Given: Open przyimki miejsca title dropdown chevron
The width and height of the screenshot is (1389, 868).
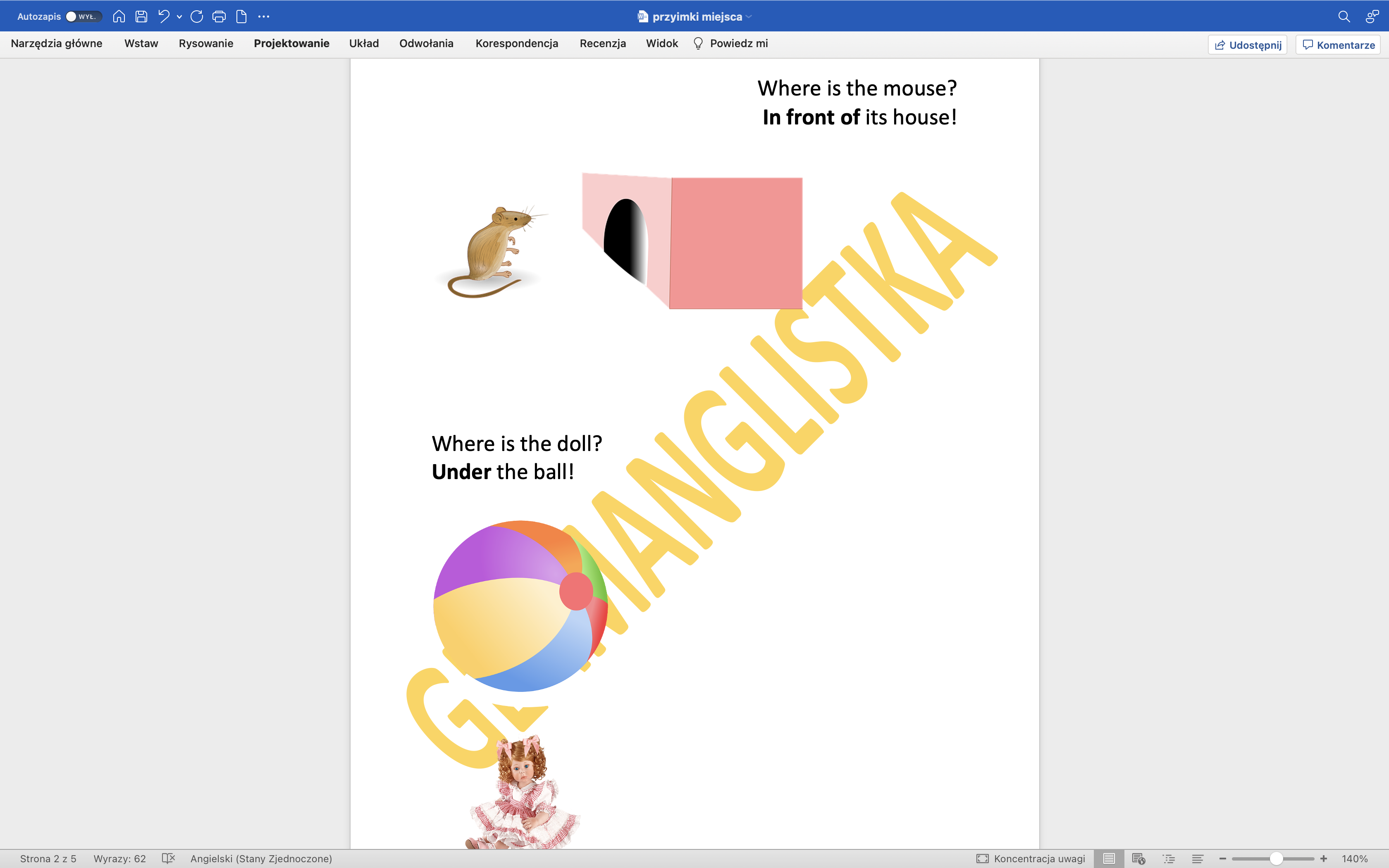Looking at the screenshot, I should click(x=749, y=17).
